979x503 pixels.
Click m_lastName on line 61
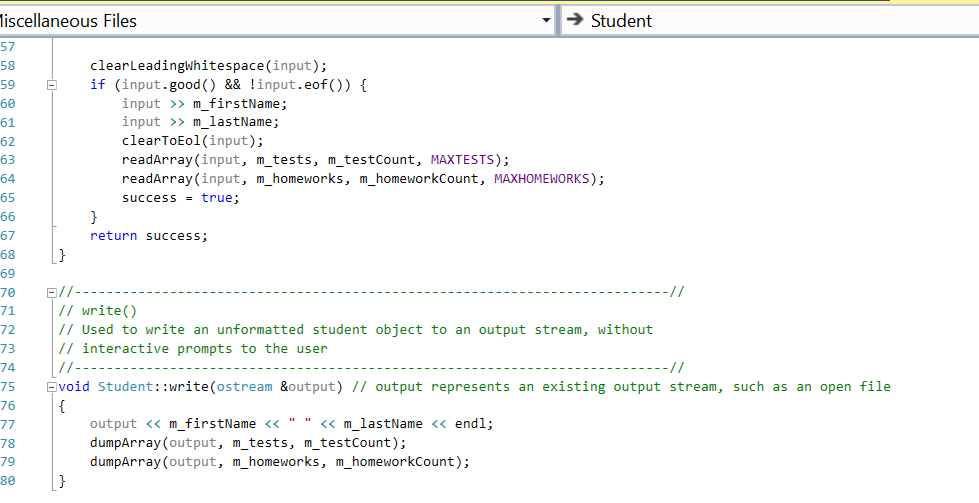click(232, 122)
